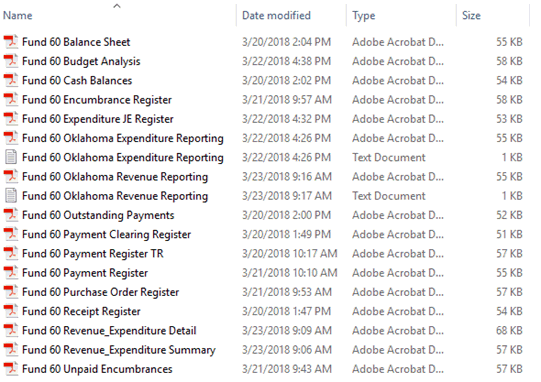Click the date 3/21/2018 10:10 AM
This screenshot has width=541, height=382.
(289, 273)
